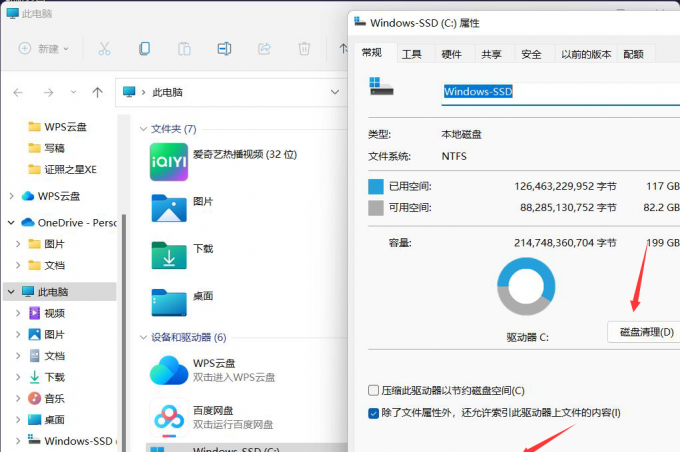Go forward with the right arrow

pyautogui.click(x=49, y=92)
